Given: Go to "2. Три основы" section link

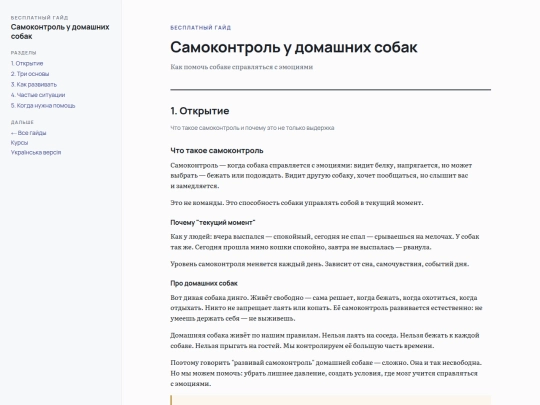Looking at the screenshot, I should click(30, 74).
